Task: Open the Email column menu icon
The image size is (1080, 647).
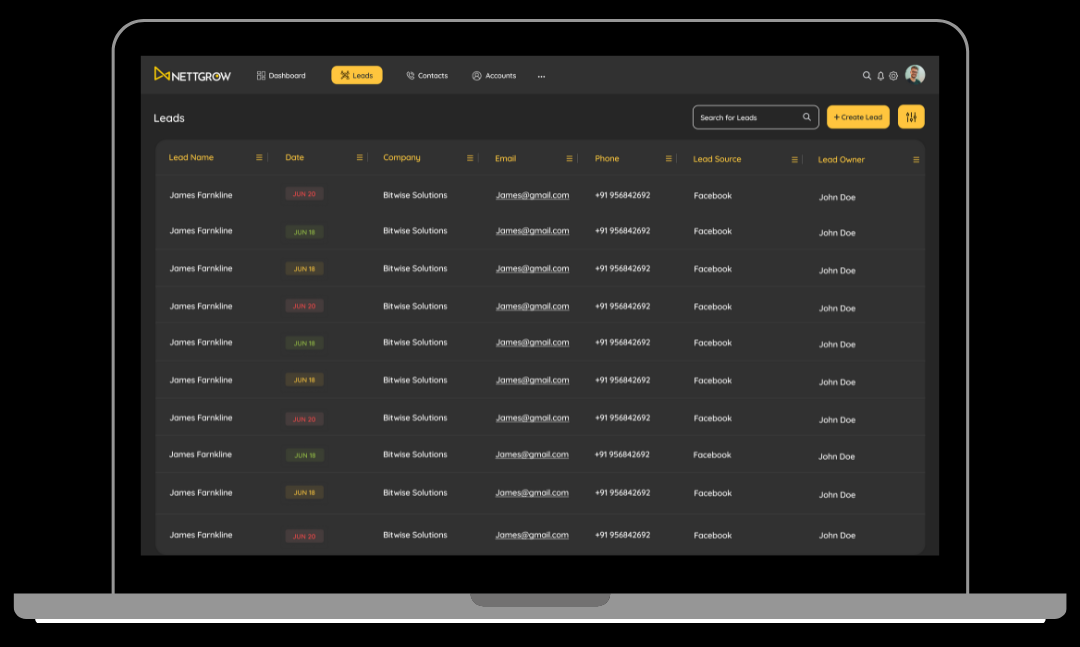Action: [570, 158]
